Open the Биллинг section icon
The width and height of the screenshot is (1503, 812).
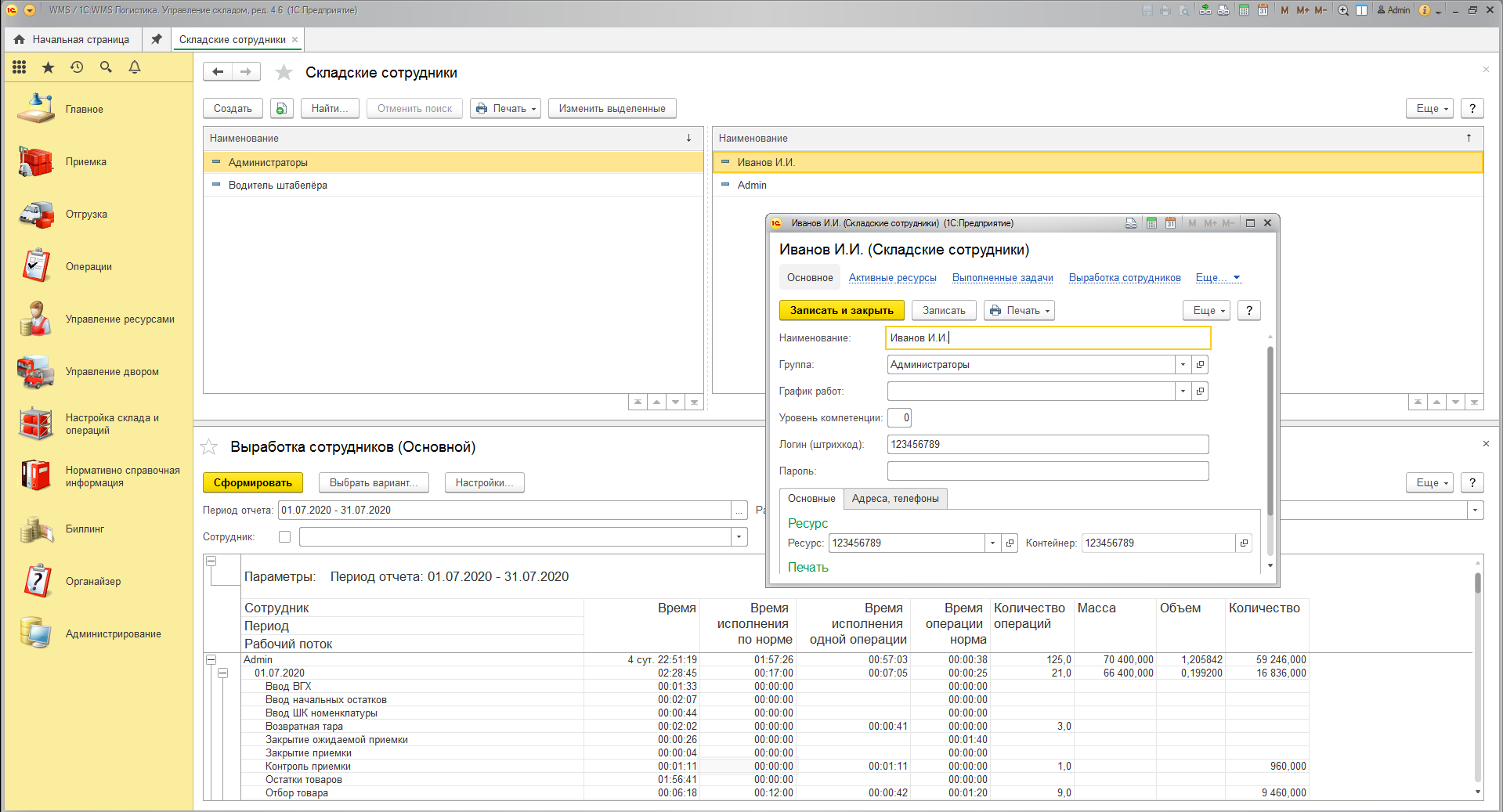coord(36,529)
